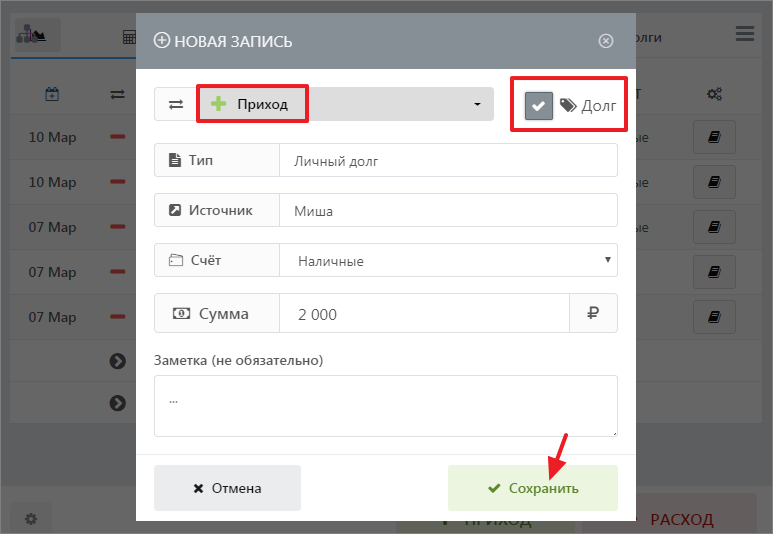Toggle the Долг checkbox

pos(539,105)
